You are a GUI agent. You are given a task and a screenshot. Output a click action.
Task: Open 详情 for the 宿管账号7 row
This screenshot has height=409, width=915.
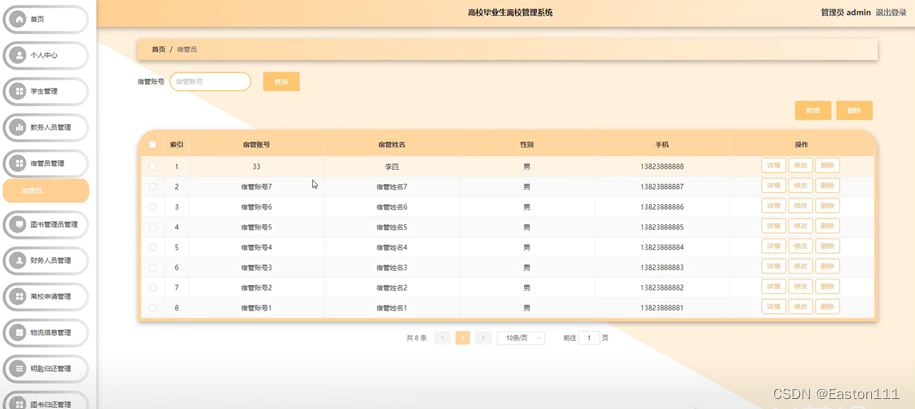click(x=773, y=186)
